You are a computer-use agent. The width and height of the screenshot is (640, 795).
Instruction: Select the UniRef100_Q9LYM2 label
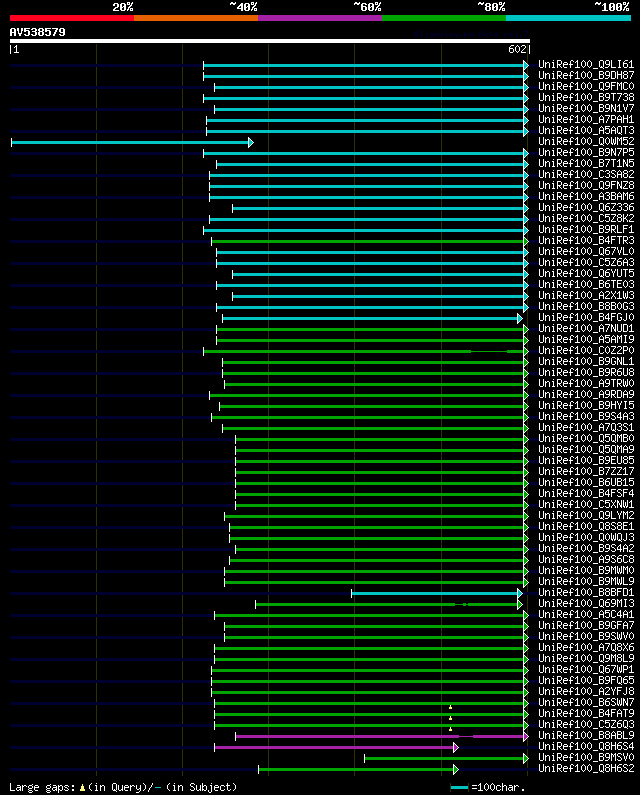[x=586, y=515]
